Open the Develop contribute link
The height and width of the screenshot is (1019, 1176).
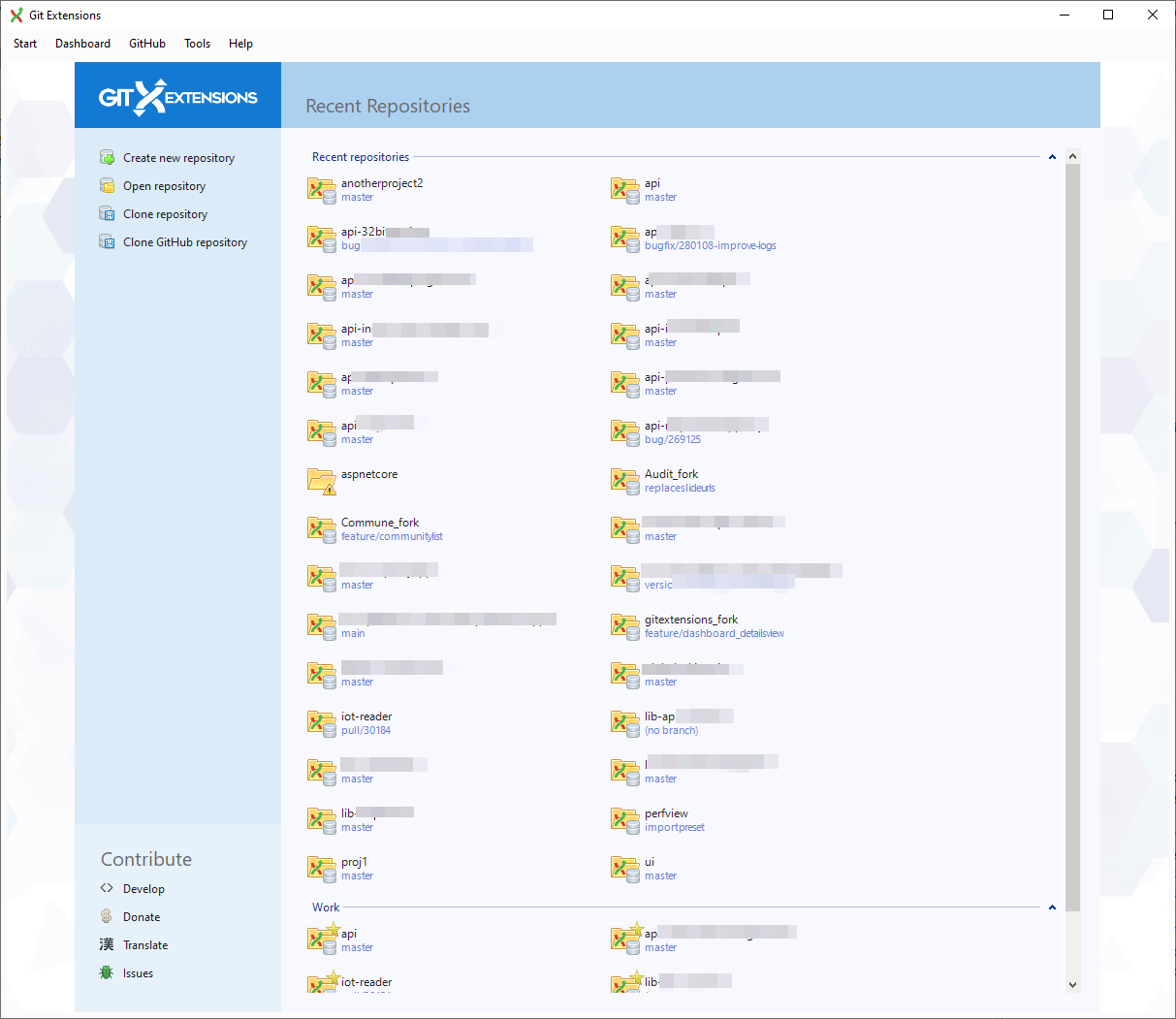(x=143, y=889)
